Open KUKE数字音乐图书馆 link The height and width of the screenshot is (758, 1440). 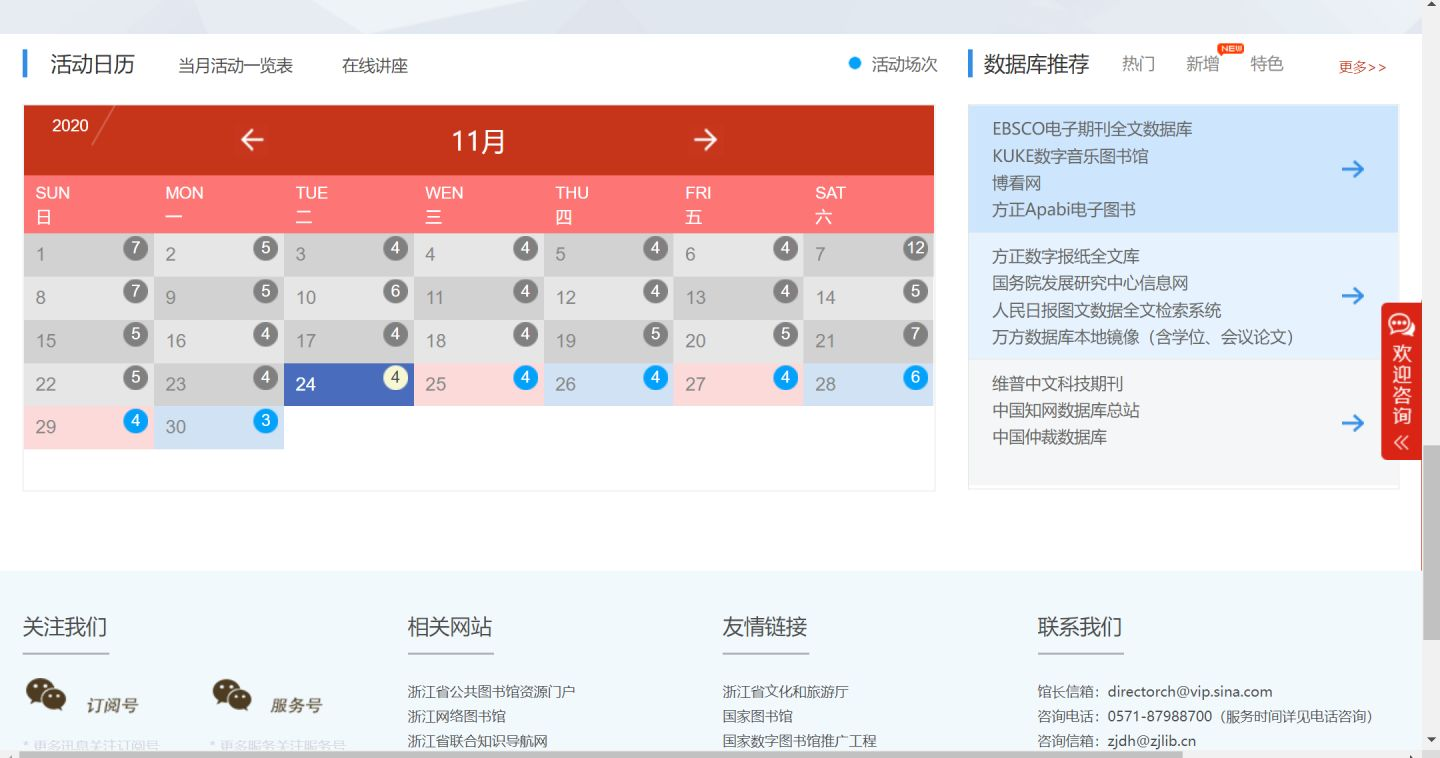point(1070,156)
